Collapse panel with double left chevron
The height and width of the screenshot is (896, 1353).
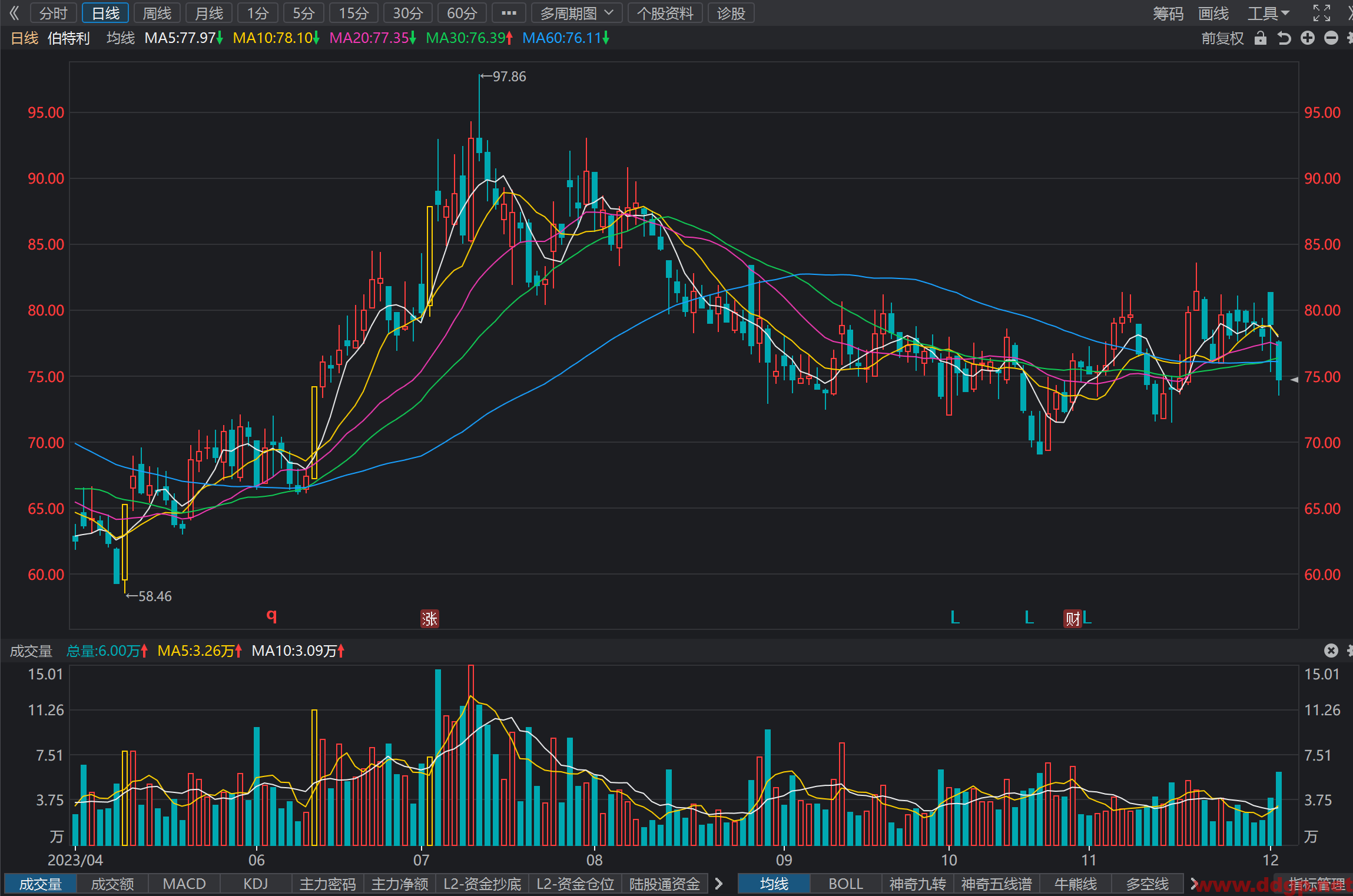pyautogui.click(x=14, y=13)
